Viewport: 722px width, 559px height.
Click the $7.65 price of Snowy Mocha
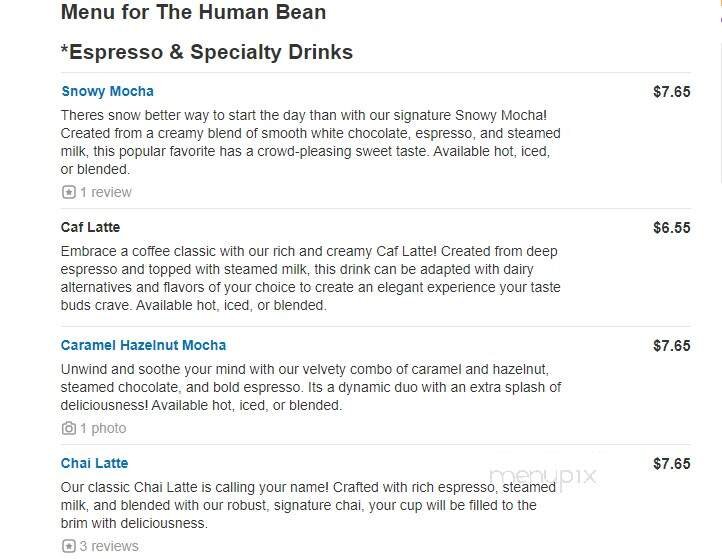tap(671, 92)
